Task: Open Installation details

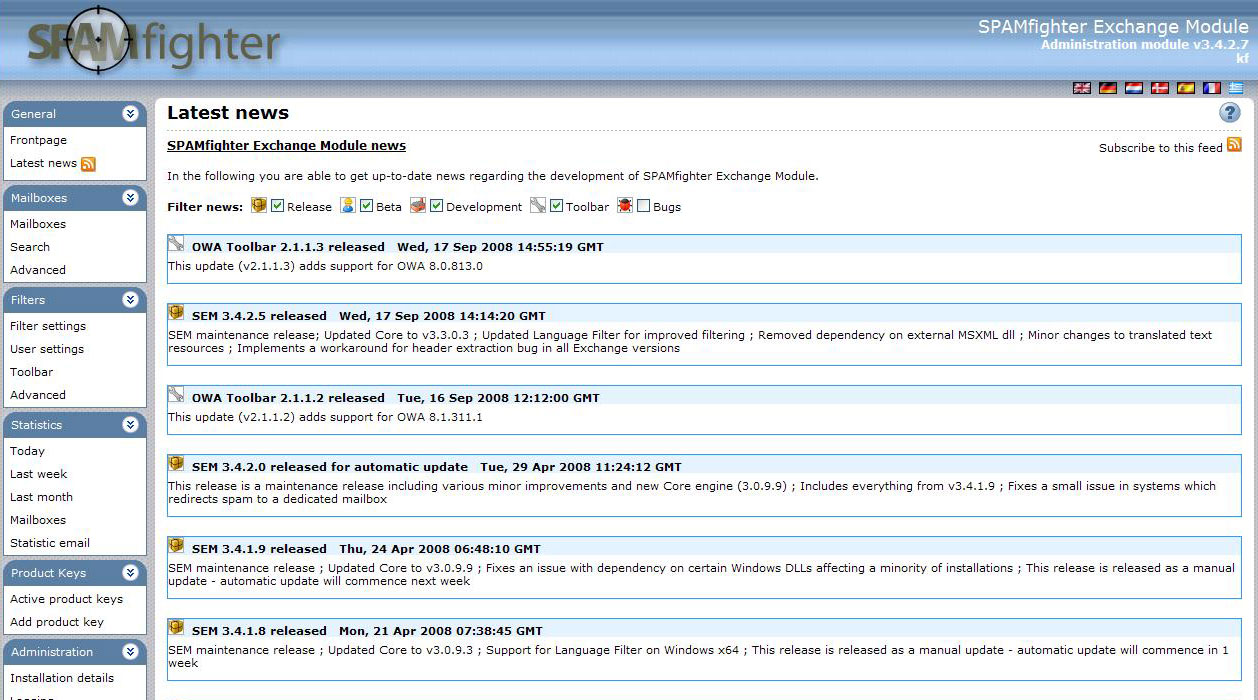Action: (62, 678)
